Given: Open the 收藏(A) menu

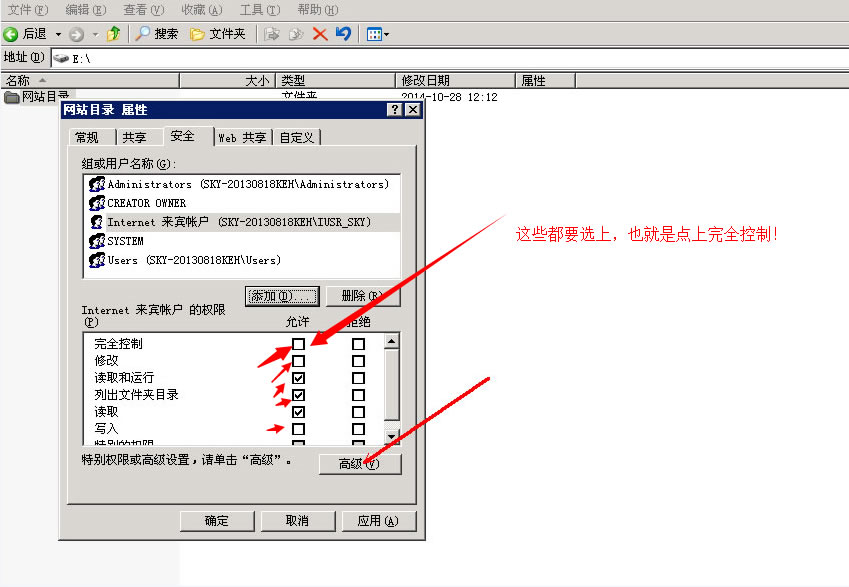Looking at the screenshot, I should click(x=201, y=10).
